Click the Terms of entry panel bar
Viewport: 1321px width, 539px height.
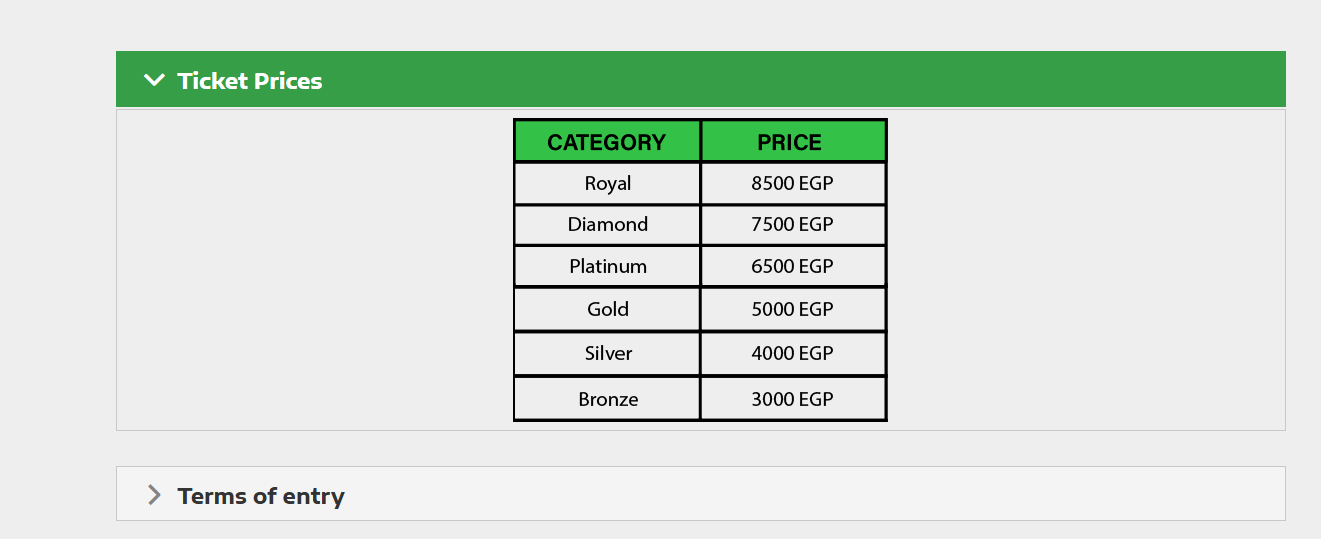[700, 494]
